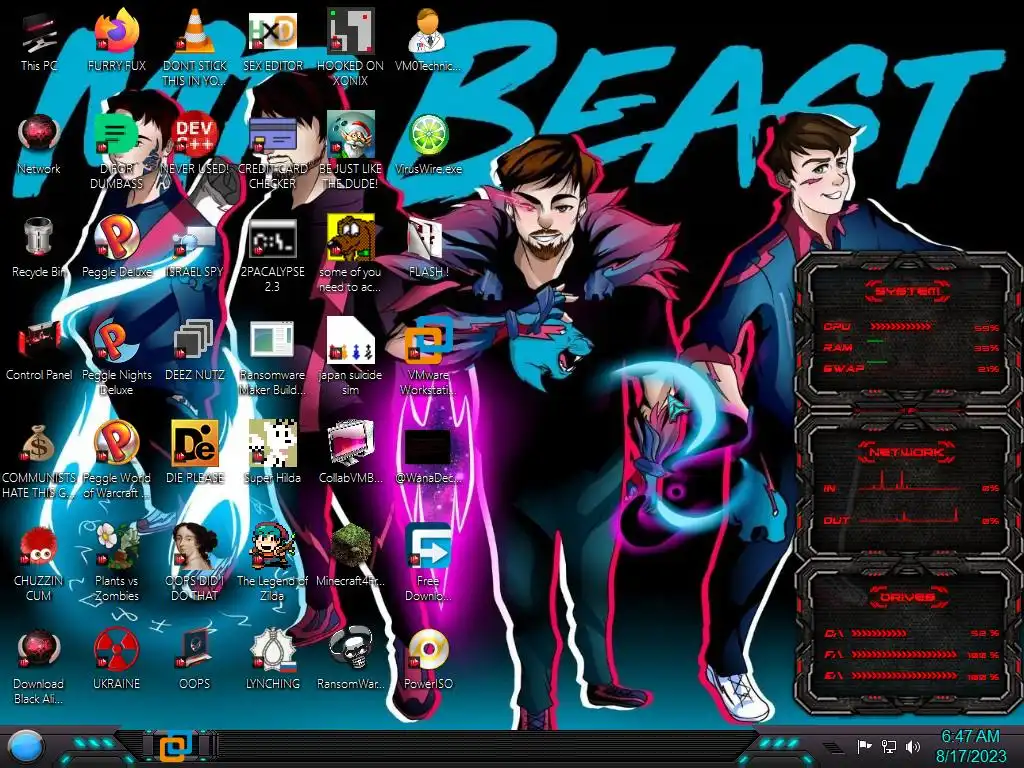Screen dimensions: 1024x768
Task: Open the money bag COMMUNISTS HATE THIS icon
Action: [x=39, y=444]
